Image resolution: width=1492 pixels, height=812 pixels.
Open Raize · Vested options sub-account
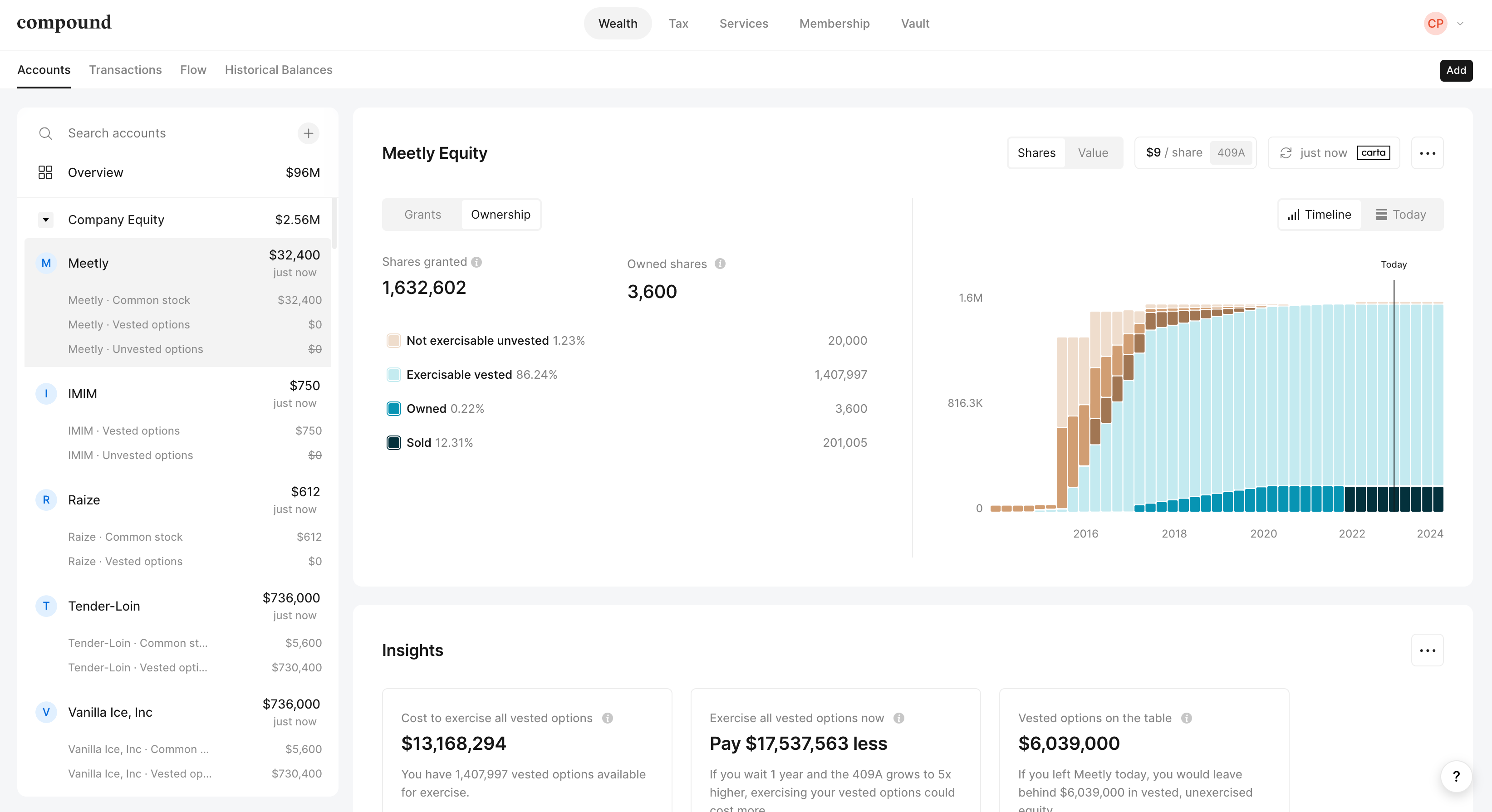(178, 561)
